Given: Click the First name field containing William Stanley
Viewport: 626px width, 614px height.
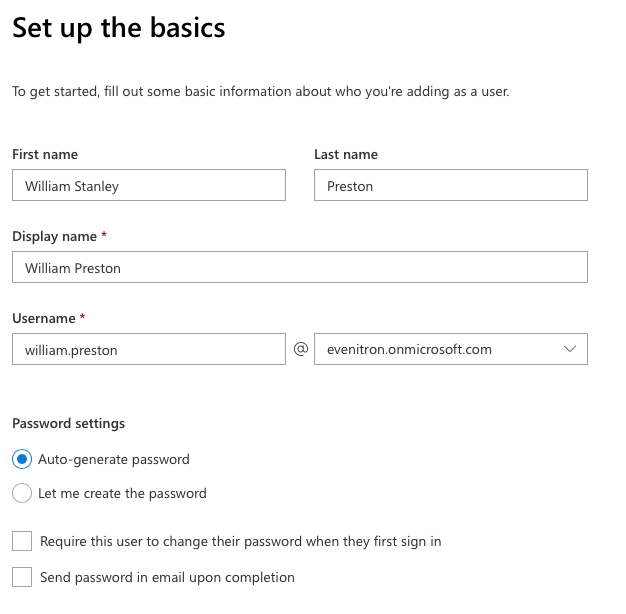Looking at the screenshot, I should (149, 185).
